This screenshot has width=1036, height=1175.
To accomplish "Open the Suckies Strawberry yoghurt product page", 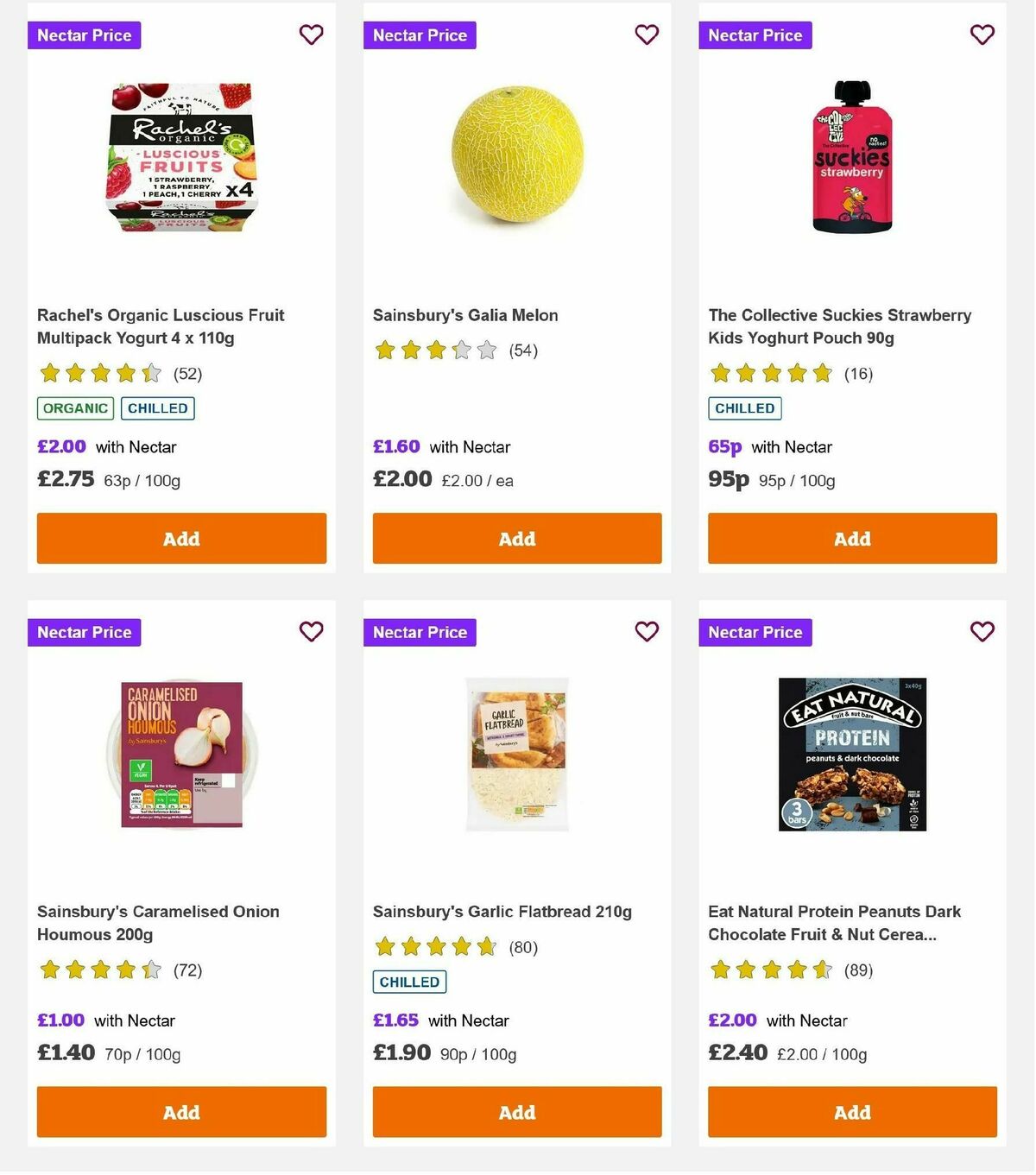I will tap(838, 326).
